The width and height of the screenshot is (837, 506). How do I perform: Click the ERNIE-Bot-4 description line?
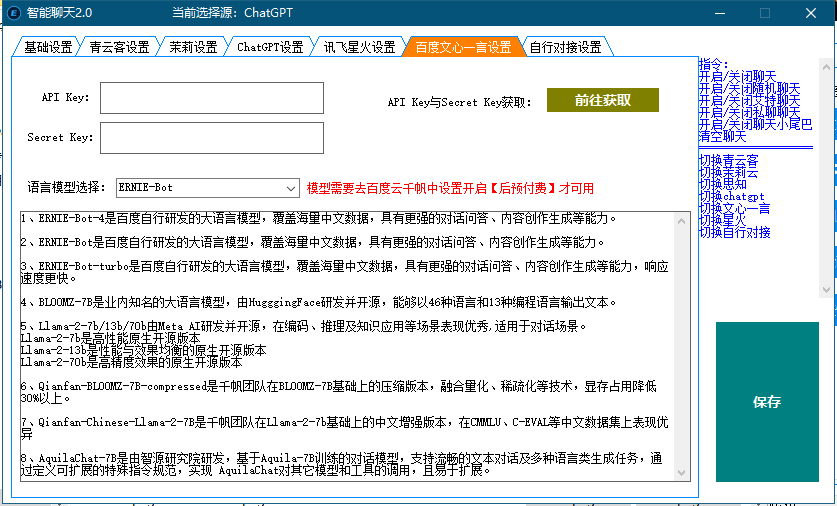319,218
